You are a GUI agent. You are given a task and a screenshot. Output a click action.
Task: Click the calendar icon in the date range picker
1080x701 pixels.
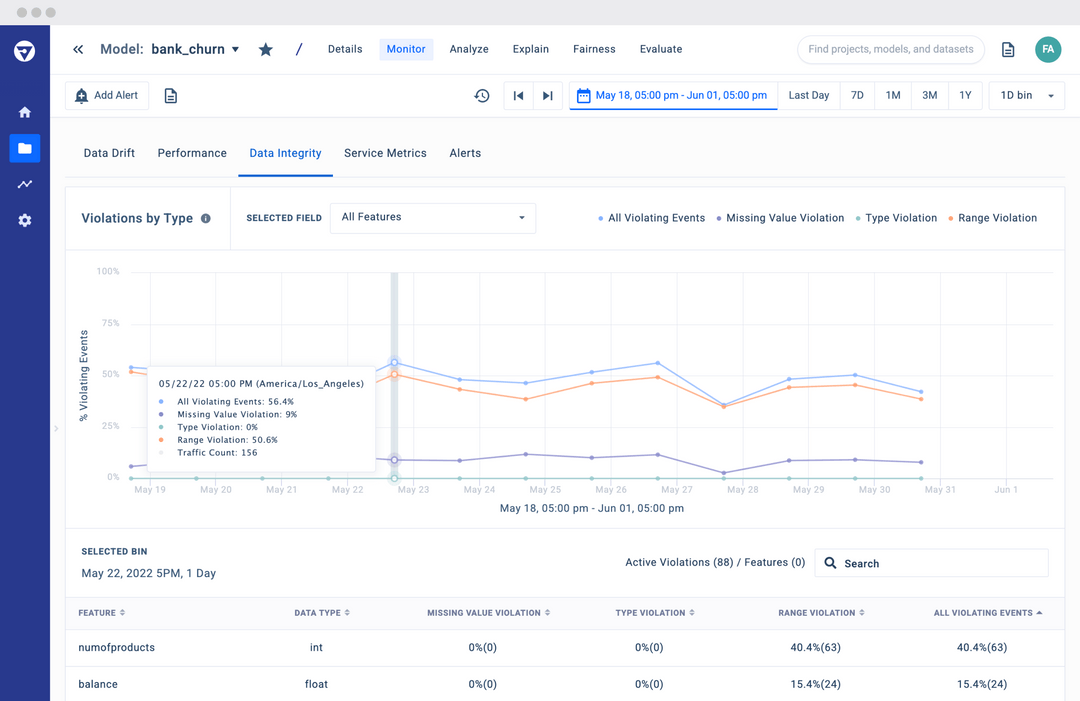584,95
